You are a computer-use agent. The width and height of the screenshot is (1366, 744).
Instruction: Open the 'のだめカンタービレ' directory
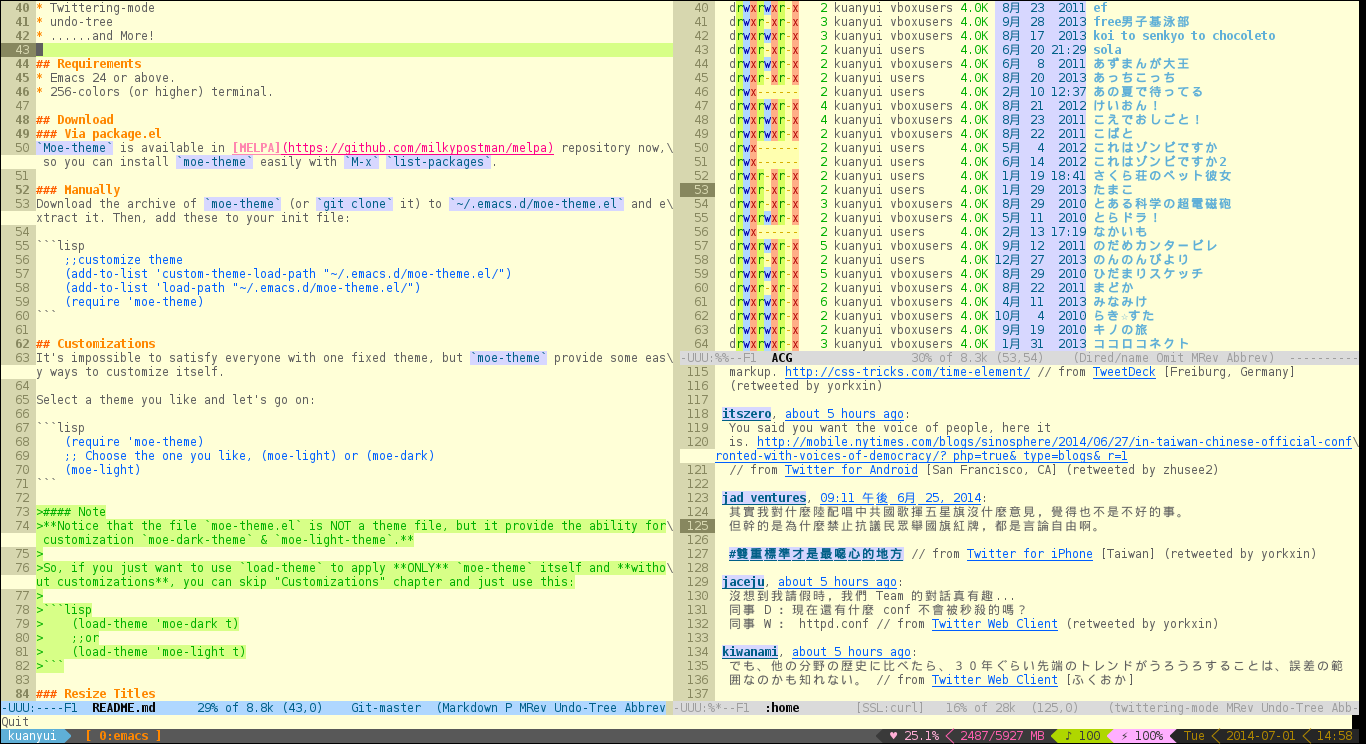(x=1155, y=246)
